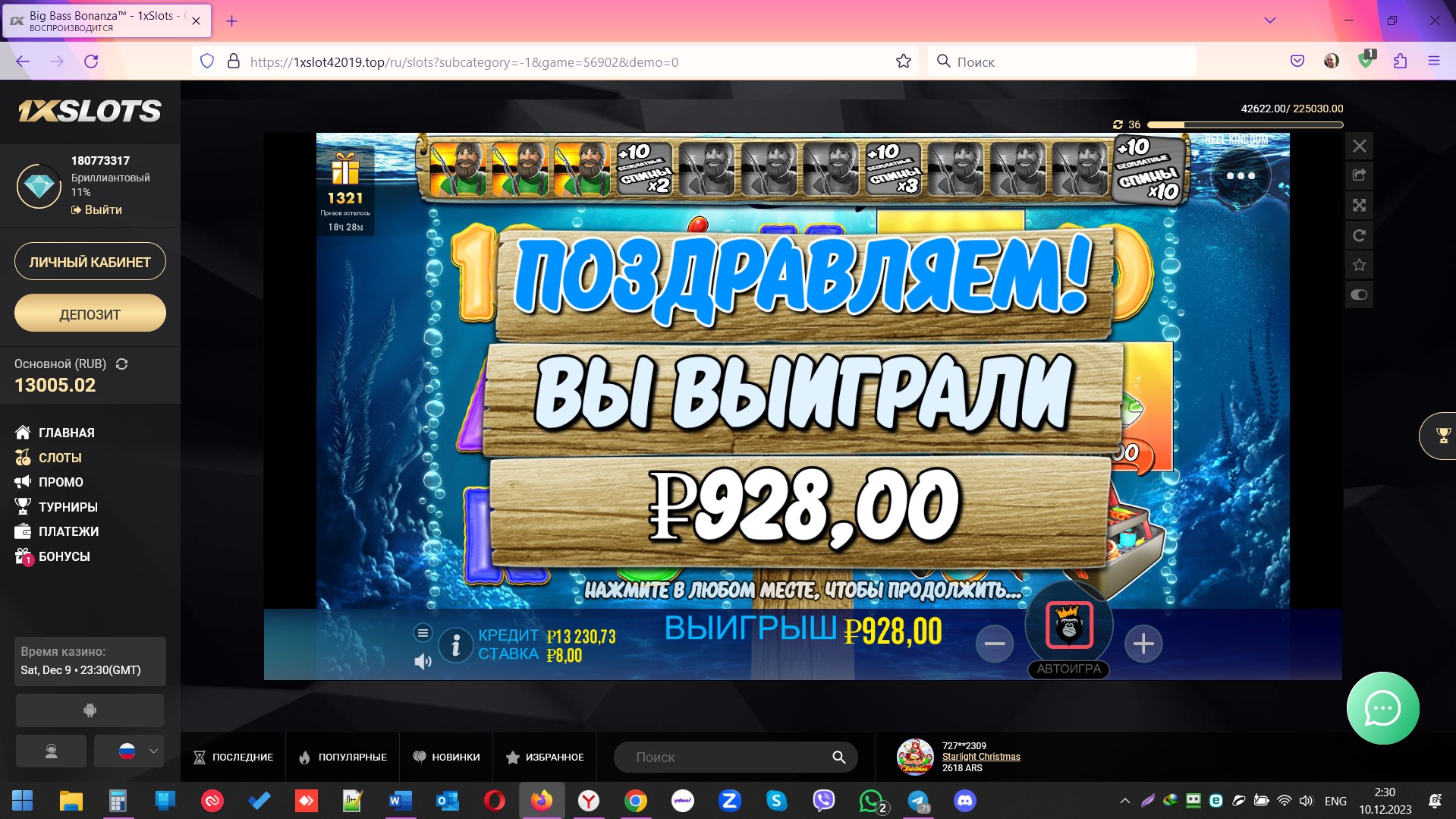This screenshot has height=819, width=1456.
Task: Open the game hamburger menu
Action: 423,632
